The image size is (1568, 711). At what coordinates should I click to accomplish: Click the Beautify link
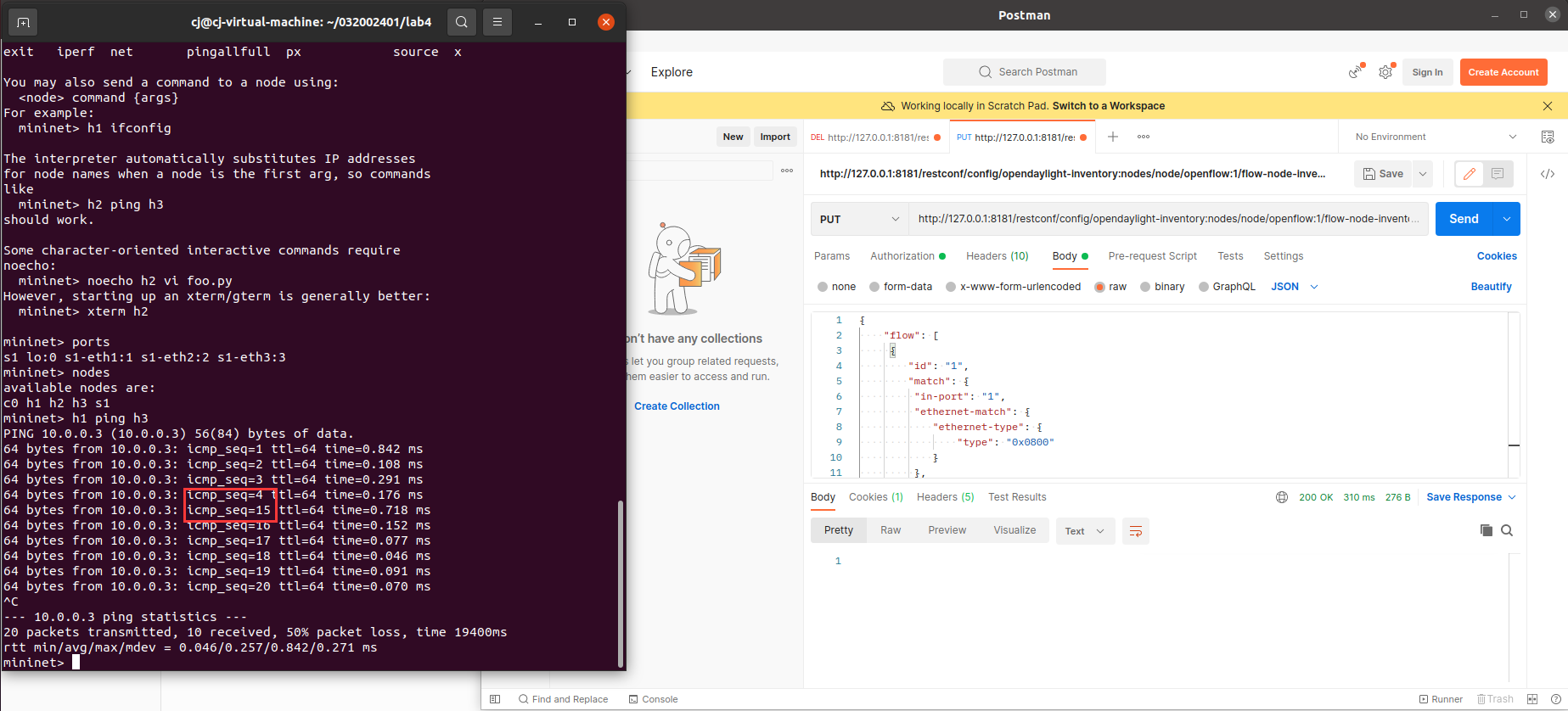click(1492, 287)
